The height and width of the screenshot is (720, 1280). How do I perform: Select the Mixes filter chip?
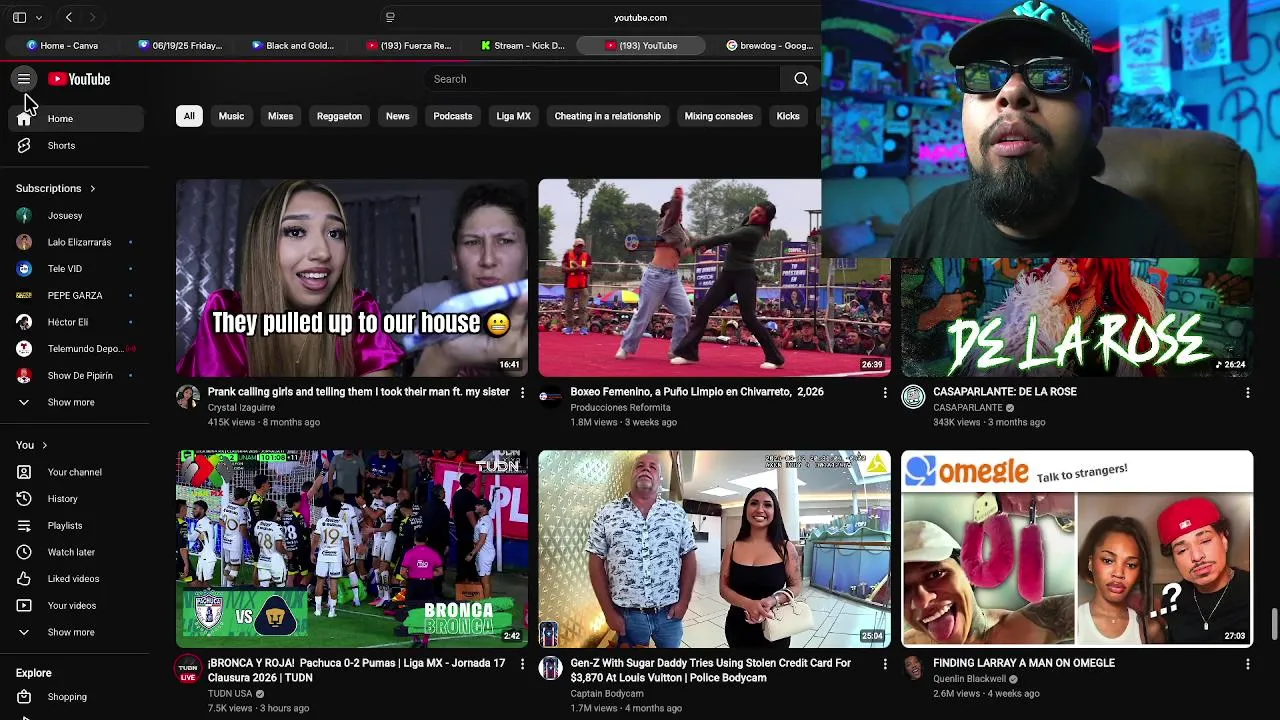[x=280, y=116]
